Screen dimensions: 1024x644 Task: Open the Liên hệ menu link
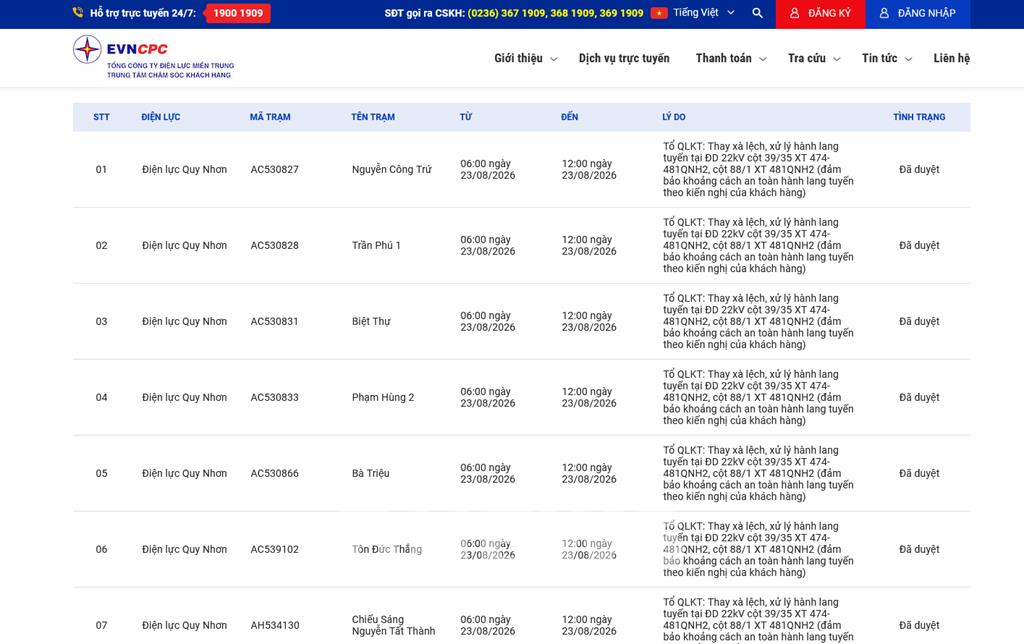(x=951, y=58)
